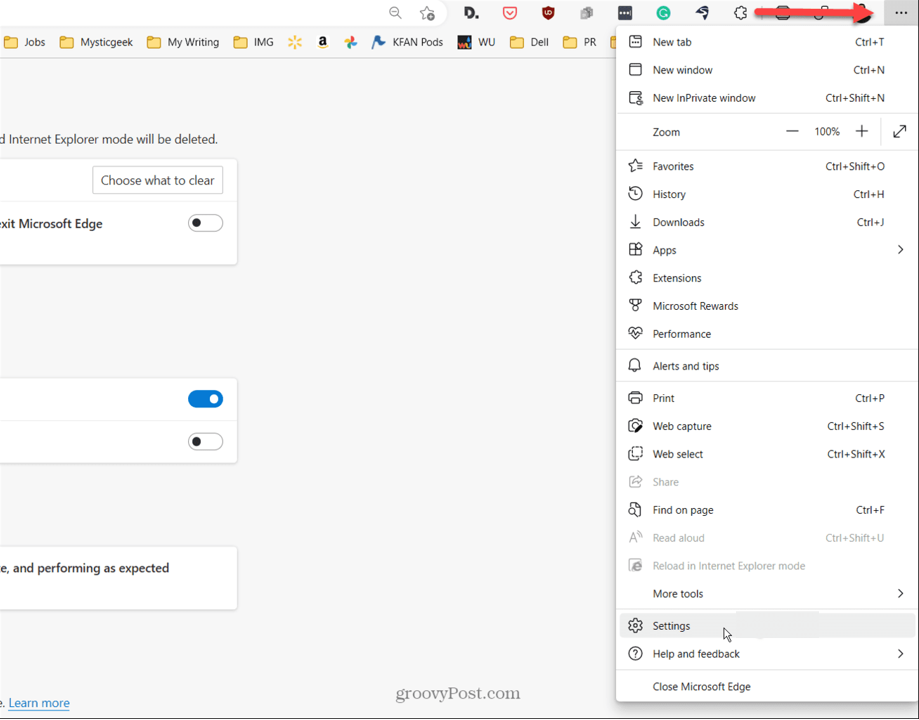Click the Web capture camera icon

click(x=635, y=426)
